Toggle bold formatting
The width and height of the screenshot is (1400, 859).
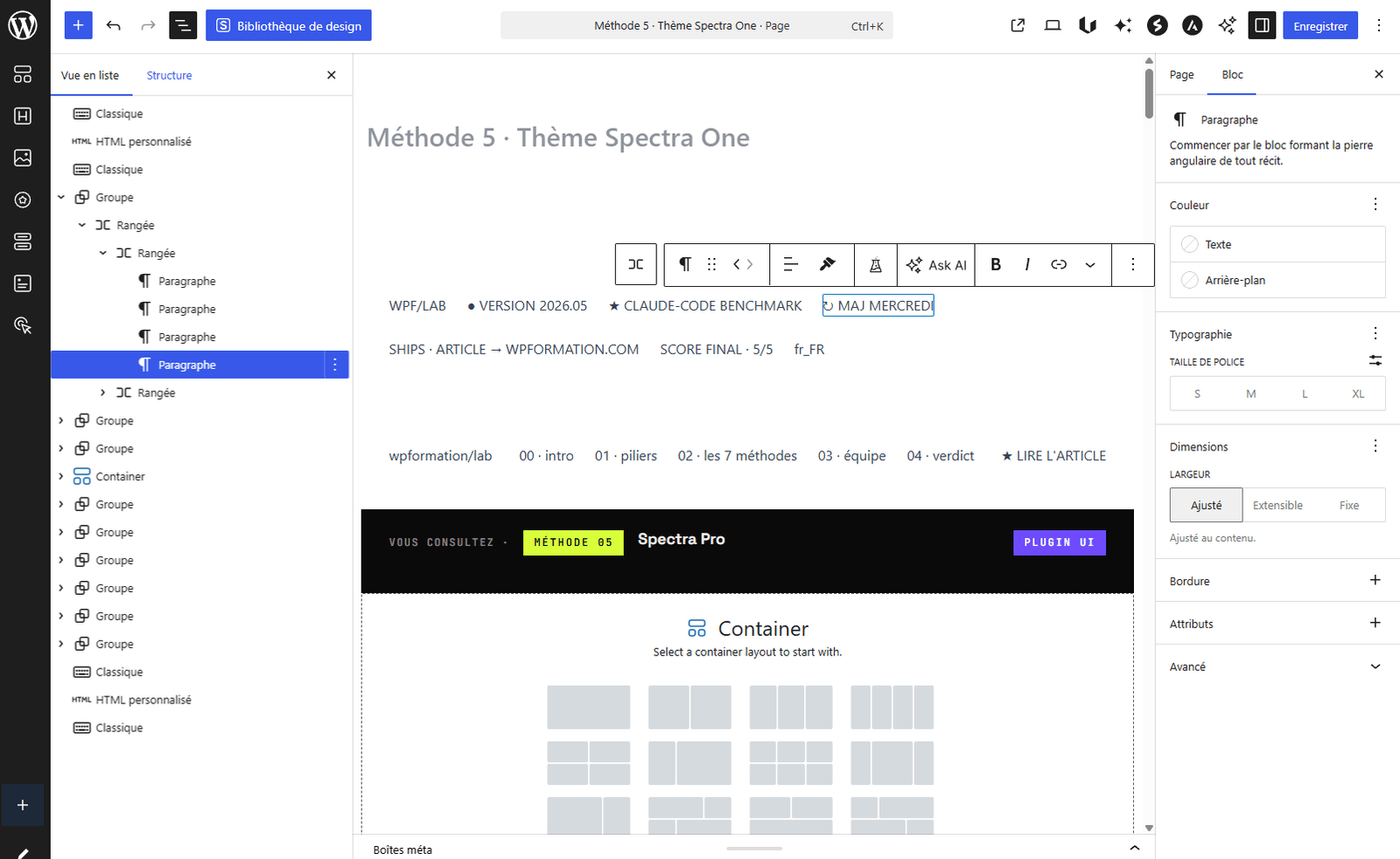point(996,264)
